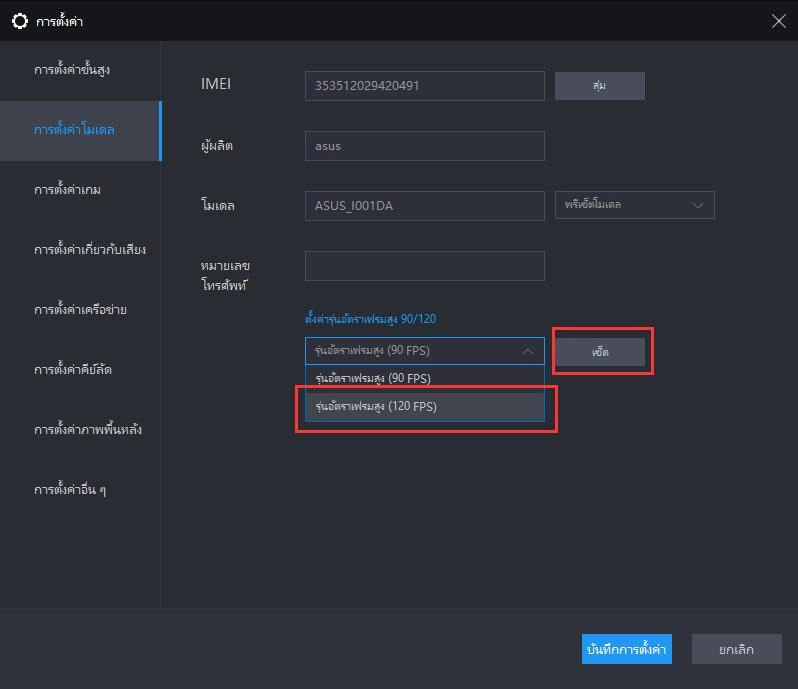Click the empty หมายเลขโทรศัพท์ phone number field
798x689 pixels.
(x=424, y=266)
